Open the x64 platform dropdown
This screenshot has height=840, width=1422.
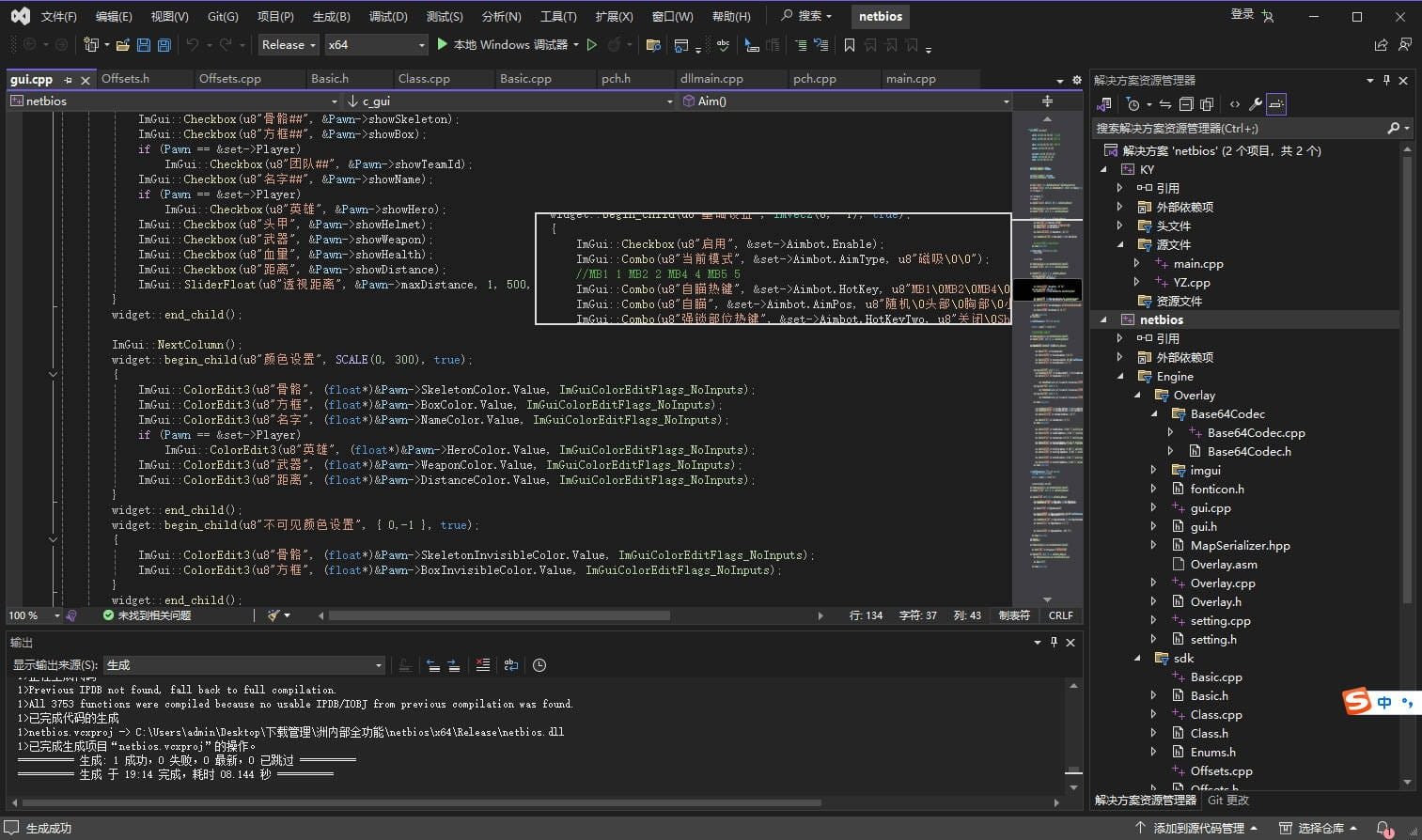coord(376,45)
